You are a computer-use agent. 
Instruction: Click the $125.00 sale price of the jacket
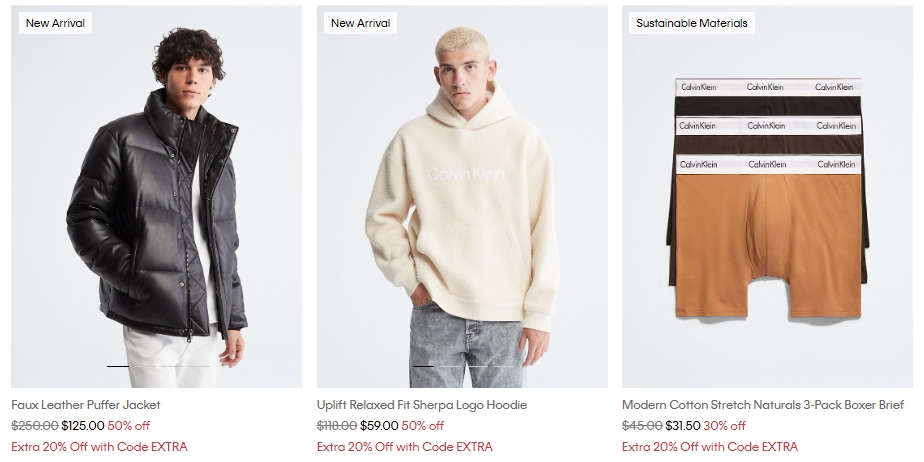(x=82, y=425)
